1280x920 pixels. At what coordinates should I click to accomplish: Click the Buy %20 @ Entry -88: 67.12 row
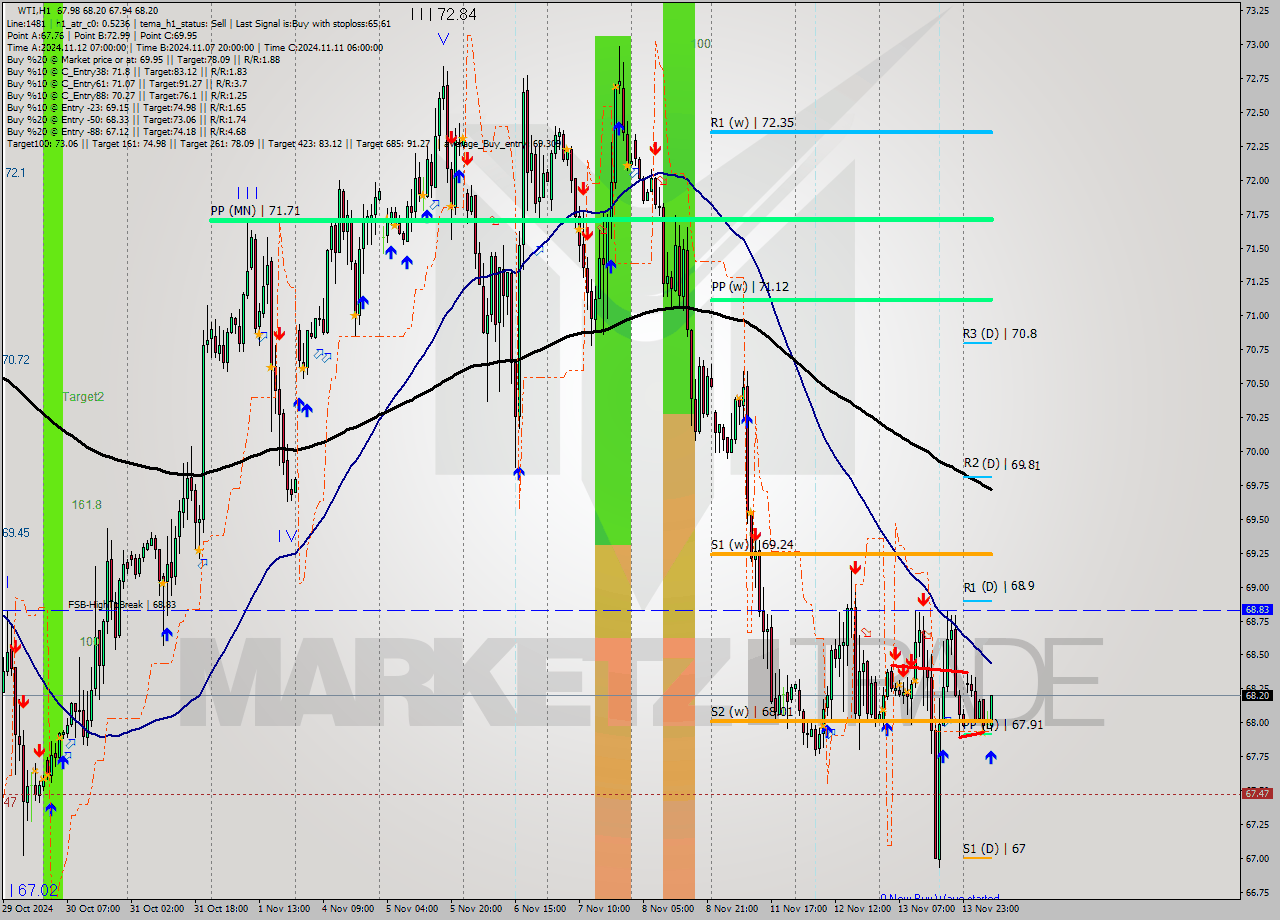click(x=126, y=131)
